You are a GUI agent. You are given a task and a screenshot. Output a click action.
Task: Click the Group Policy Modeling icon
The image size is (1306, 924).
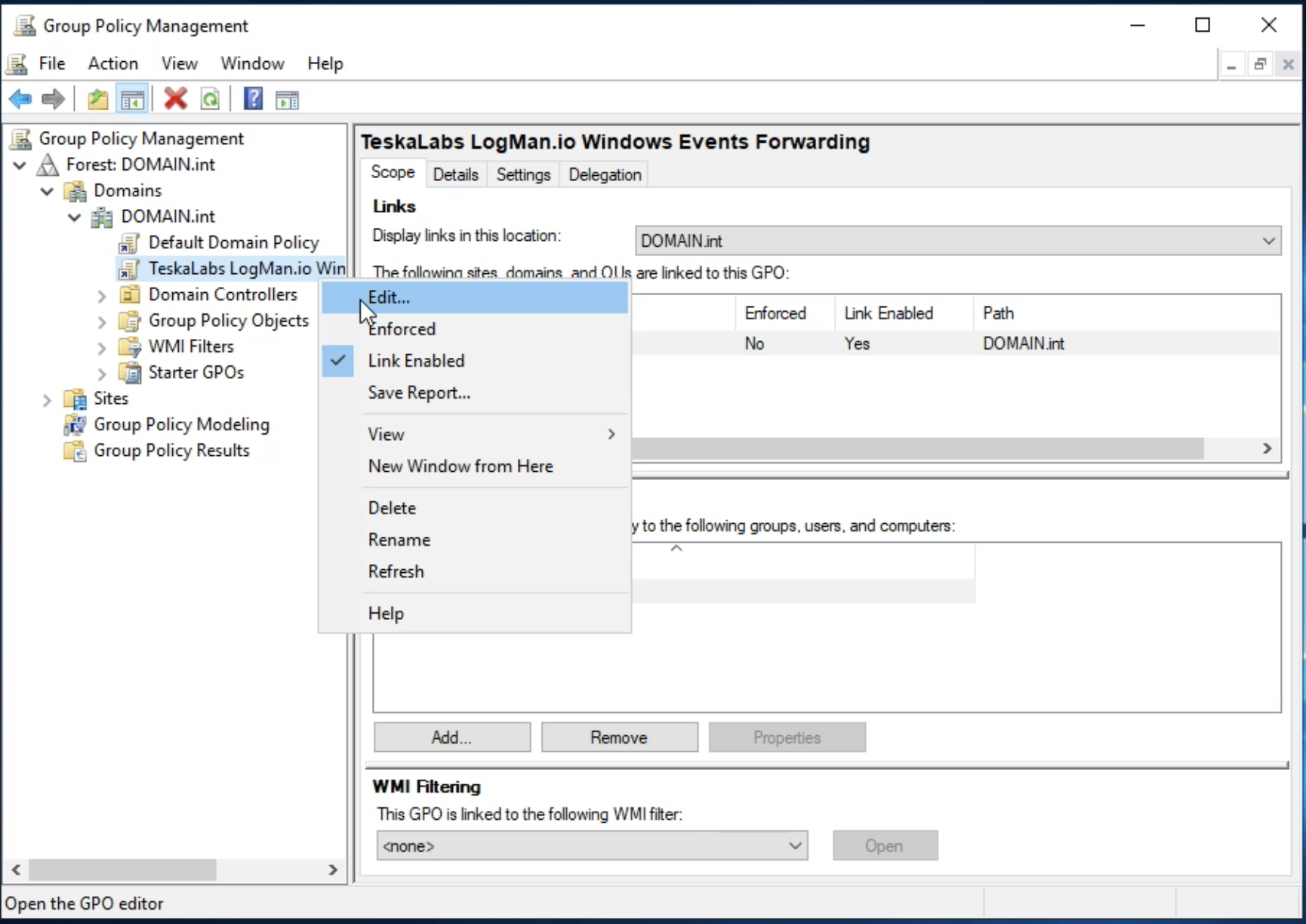tap(75, 424)
